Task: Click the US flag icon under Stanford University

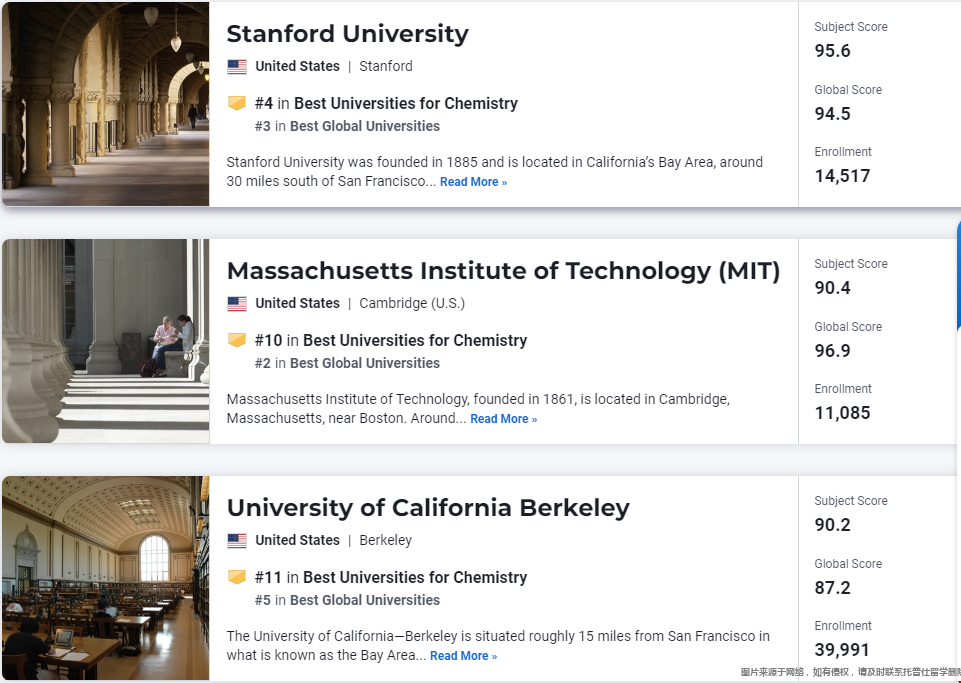Action: click(237, 66)
